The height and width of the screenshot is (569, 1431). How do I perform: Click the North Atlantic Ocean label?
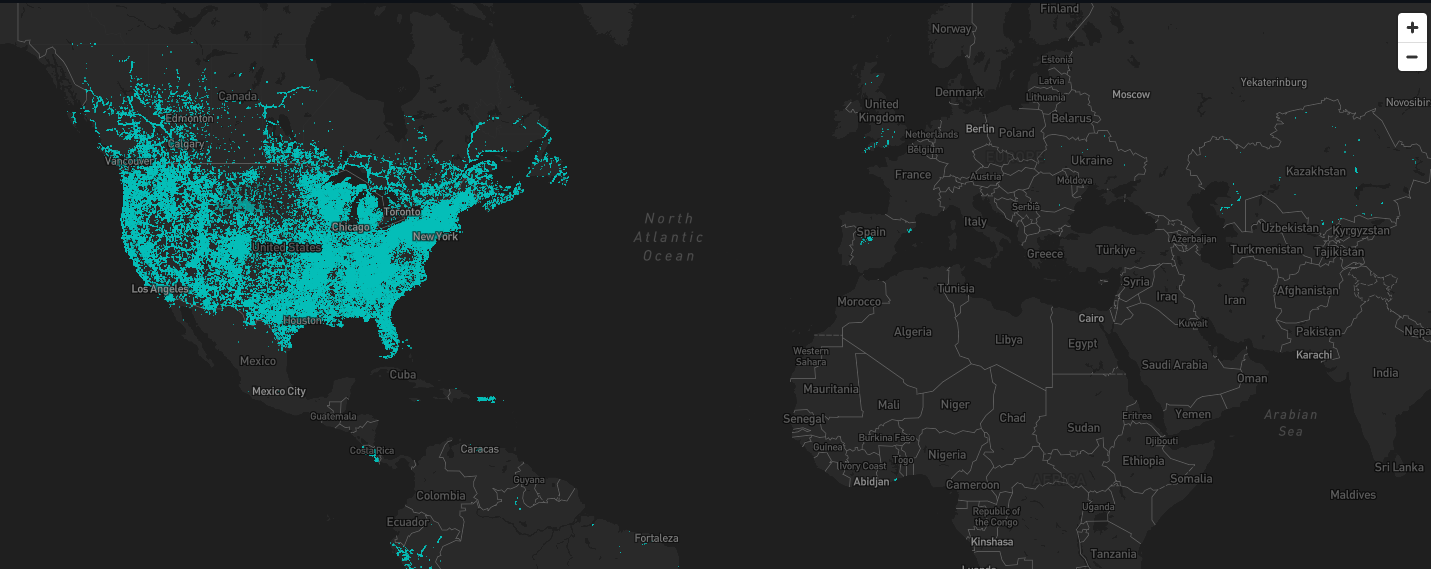[669, 237]
